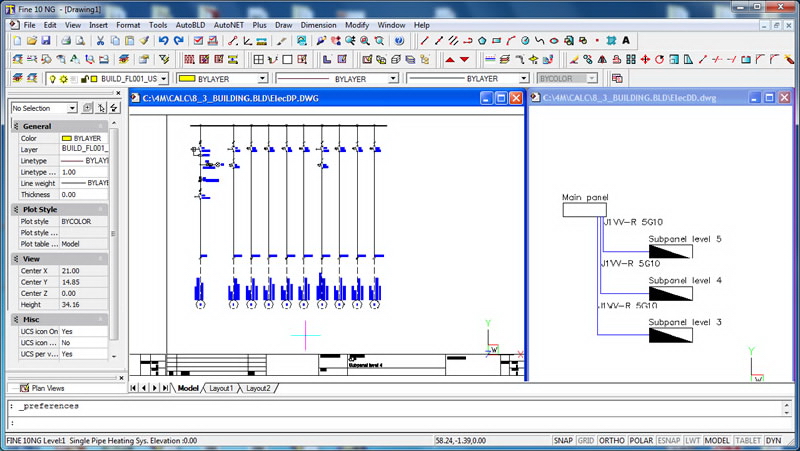Toggle SNAP mode in status bar
This screenshot has height=451, width=800.
click(x=562, y=440)
